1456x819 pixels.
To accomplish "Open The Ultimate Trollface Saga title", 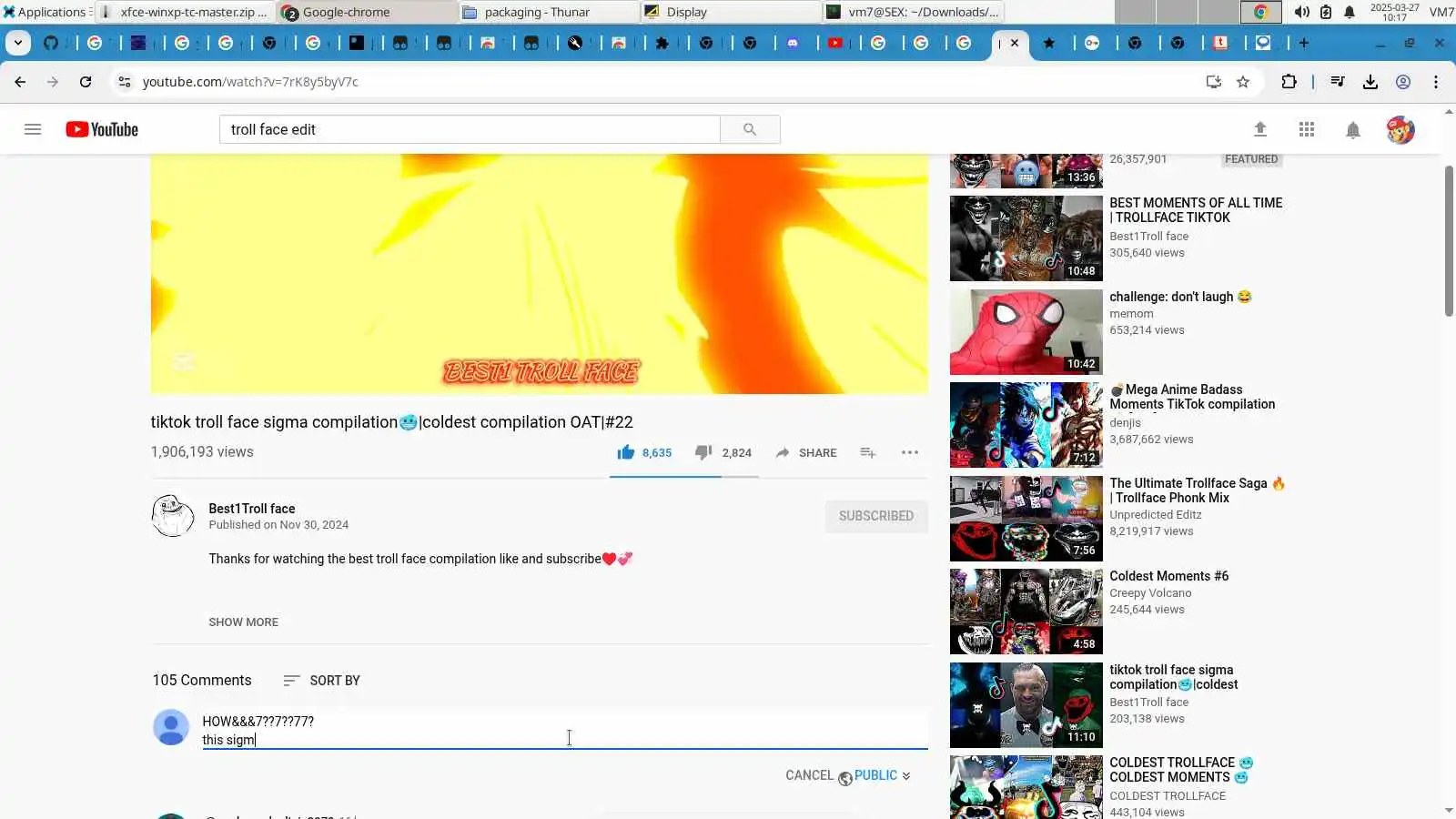I will 1198,490.
